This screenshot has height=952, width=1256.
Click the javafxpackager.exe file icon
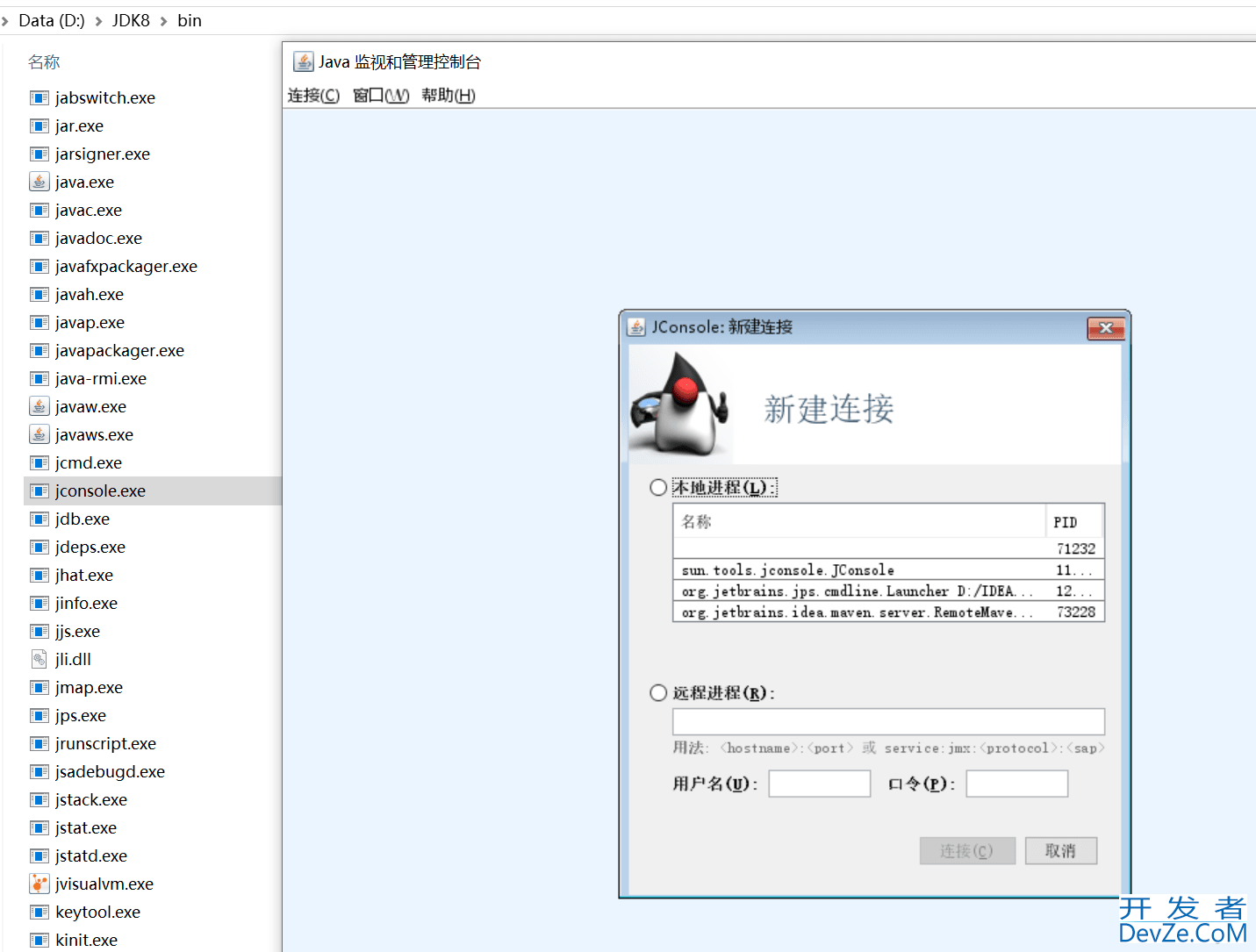coord(39,267)
